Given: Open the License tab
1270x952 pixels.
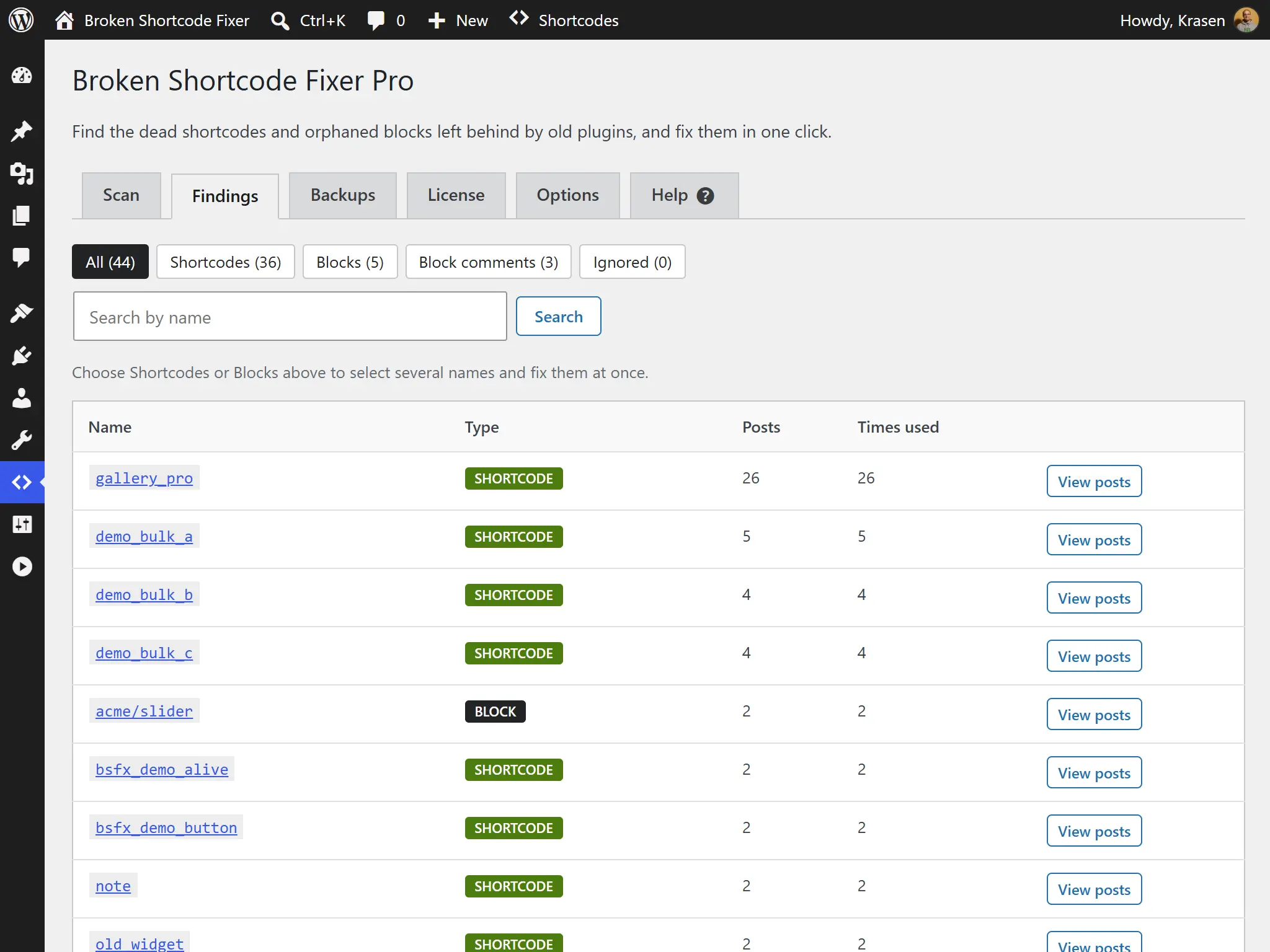Looking at the screenshot, I should [456, 195].
